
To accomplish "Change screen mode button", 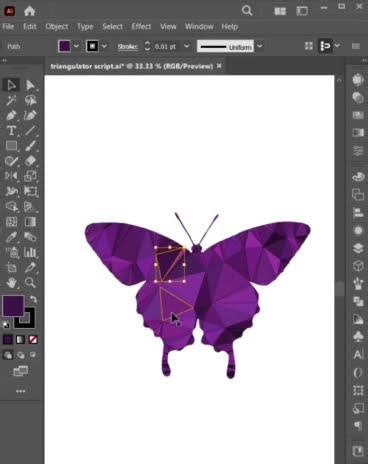I will tap(21, 371).
